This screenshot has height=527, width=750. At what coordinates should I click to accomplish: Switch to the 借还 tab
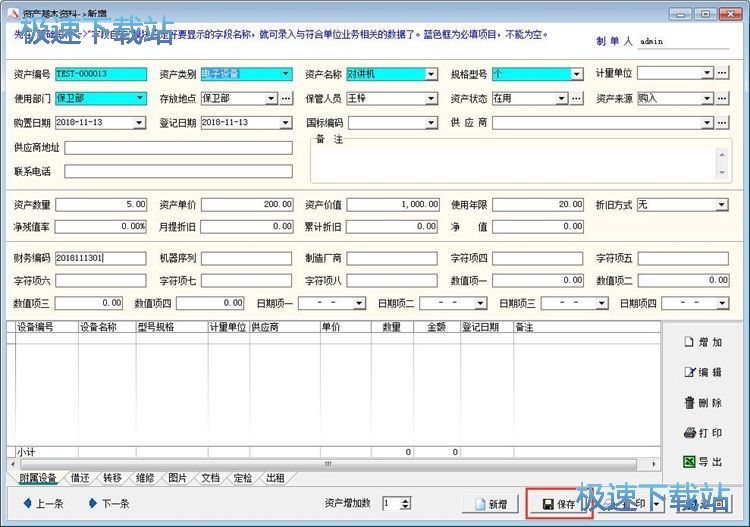click(80, 478)
